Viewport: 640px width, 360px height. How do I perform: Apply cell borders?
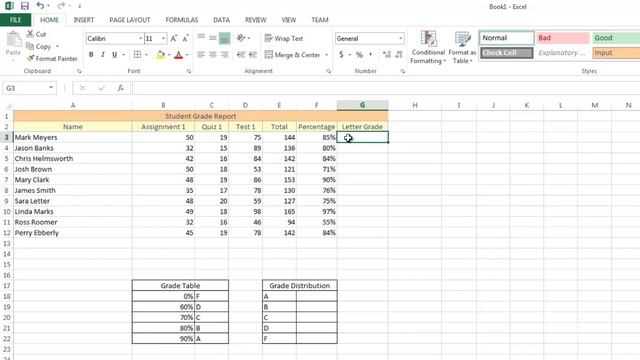[138, 55]
